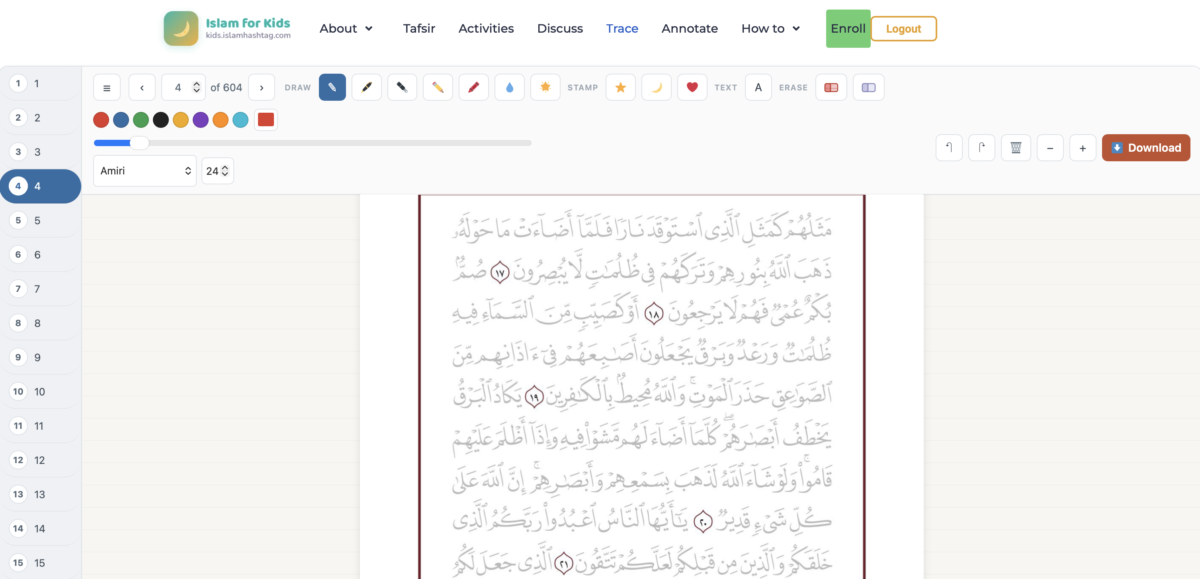1200x579 pixels.
Task: Click the Islam for Kids moon logo
Action: pos(181,28)
